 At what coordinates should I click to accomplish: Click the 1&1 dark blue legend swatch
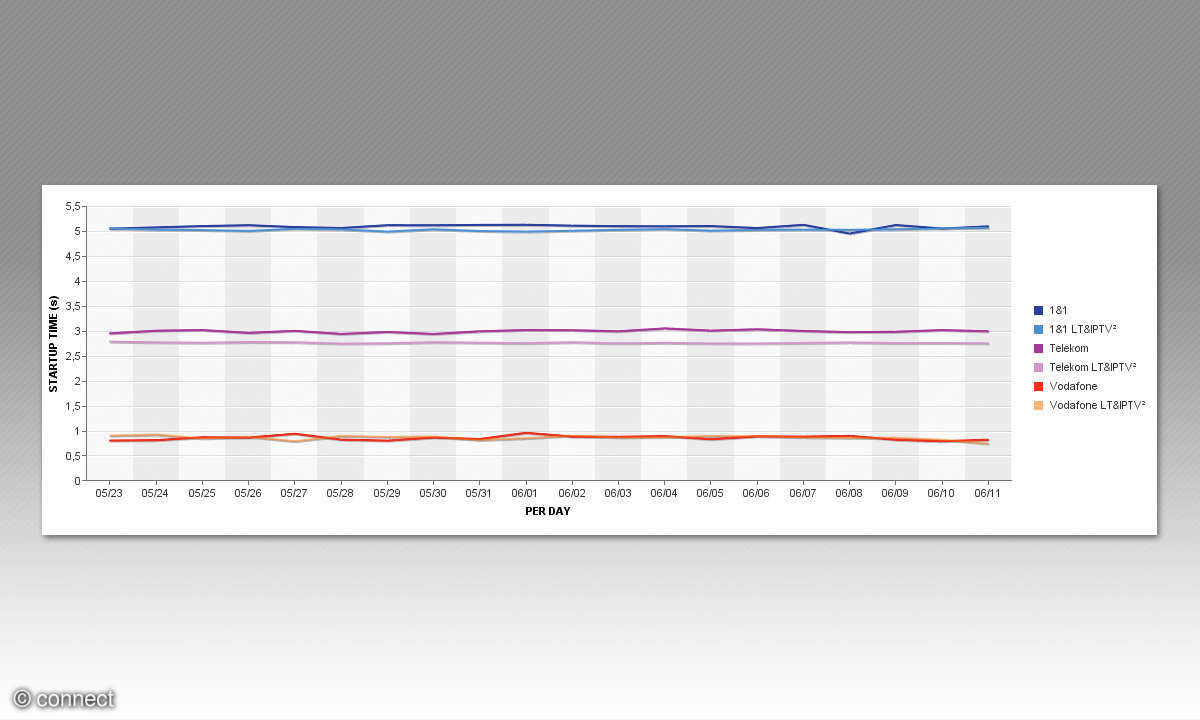coord(1038,310)
